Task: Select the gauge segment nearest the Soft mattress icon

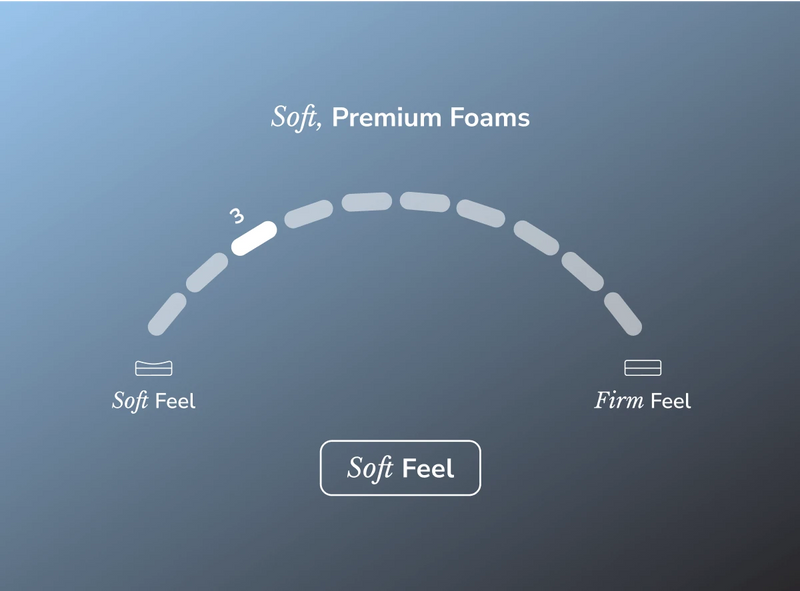Action: click(167, 314)
